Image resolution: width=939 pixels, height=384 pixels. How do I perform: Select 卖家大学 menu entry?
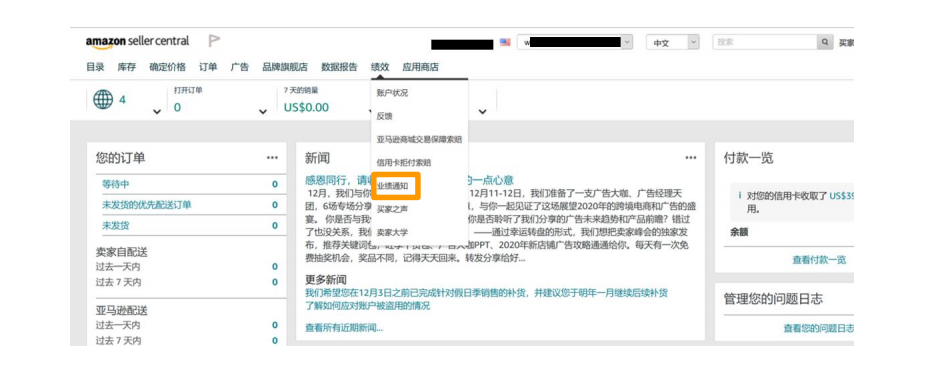coord(392,232)
